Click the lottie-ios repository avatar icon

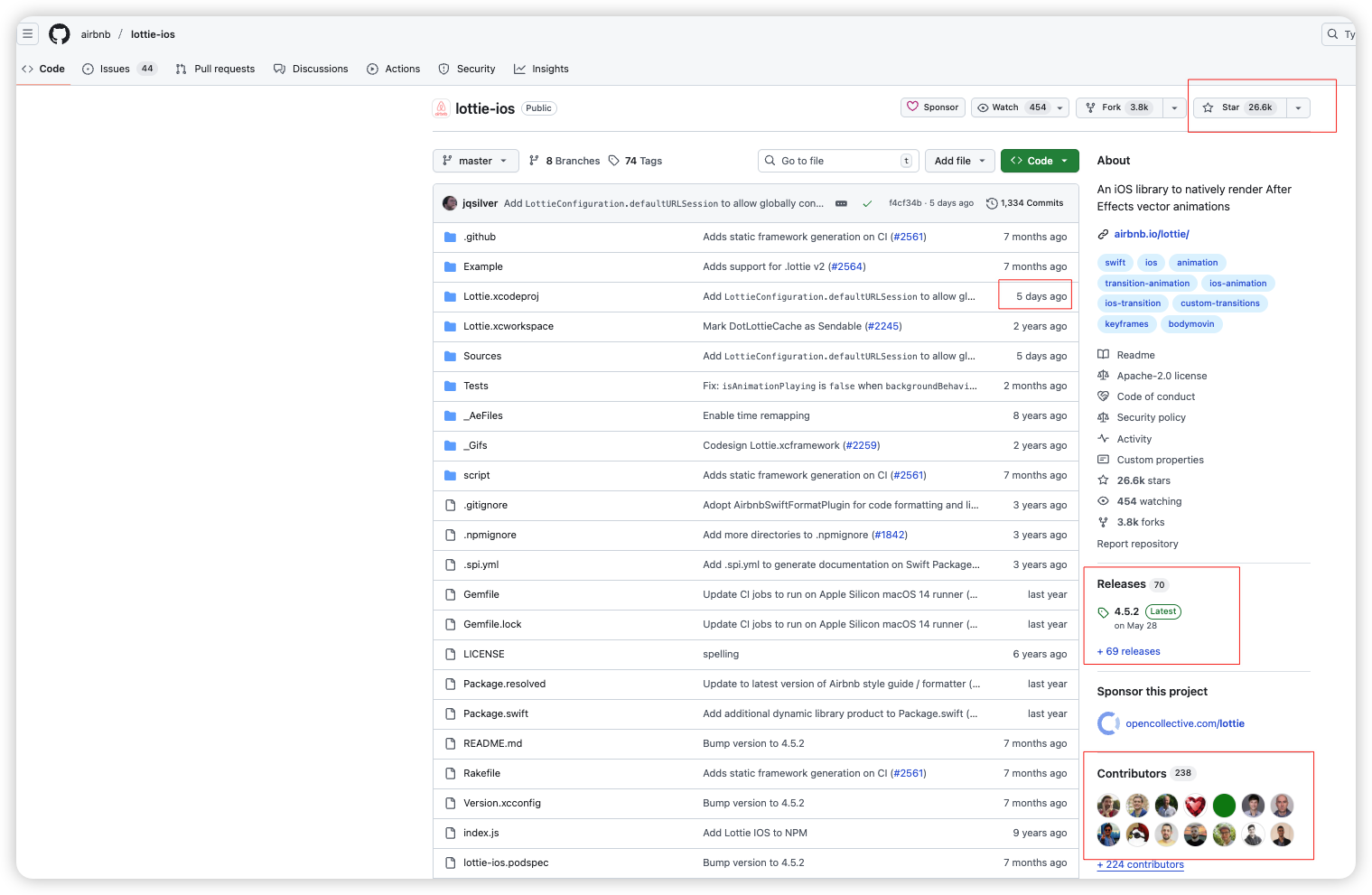coord(442,108)
